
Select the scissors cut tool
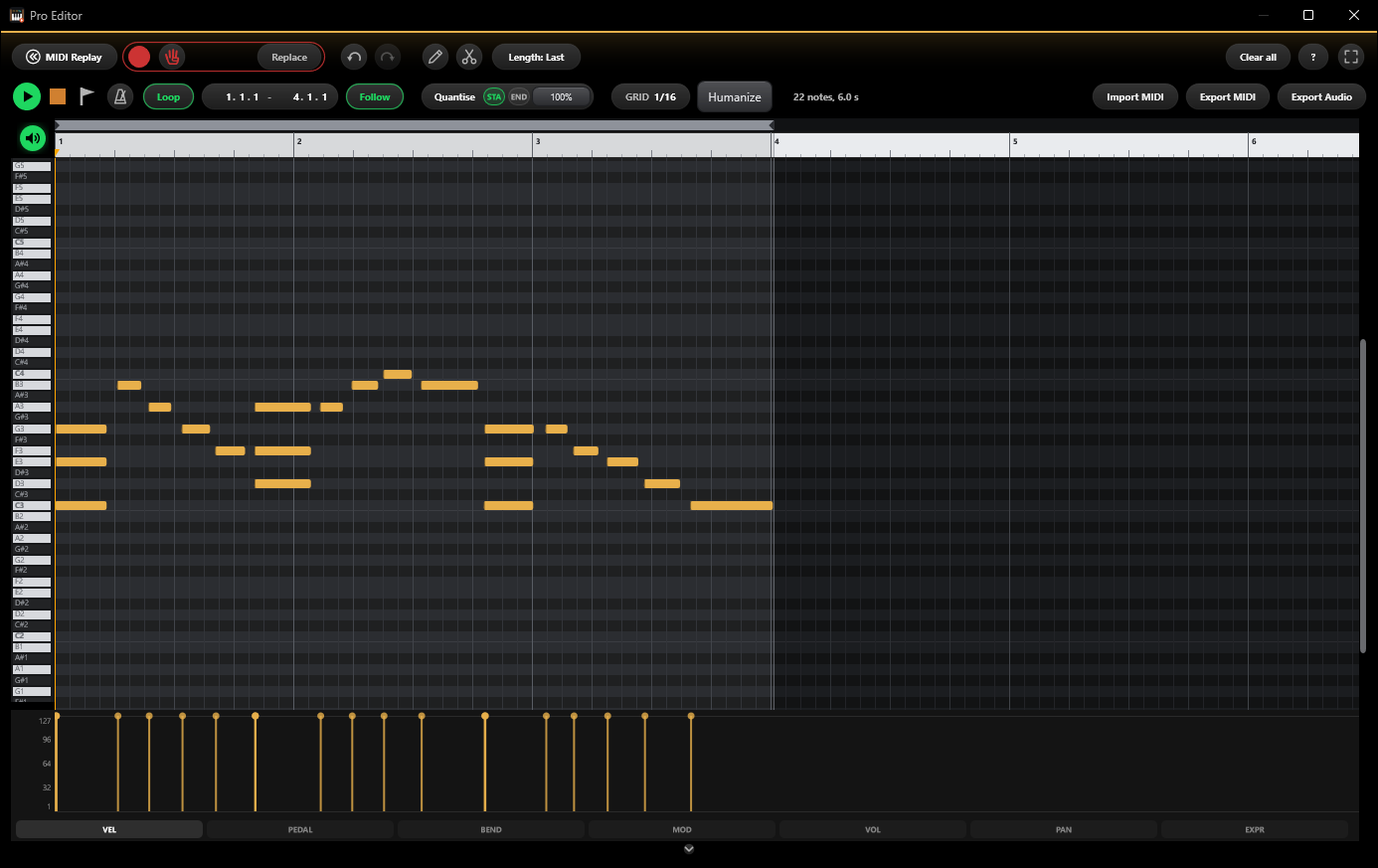[469, 57]
